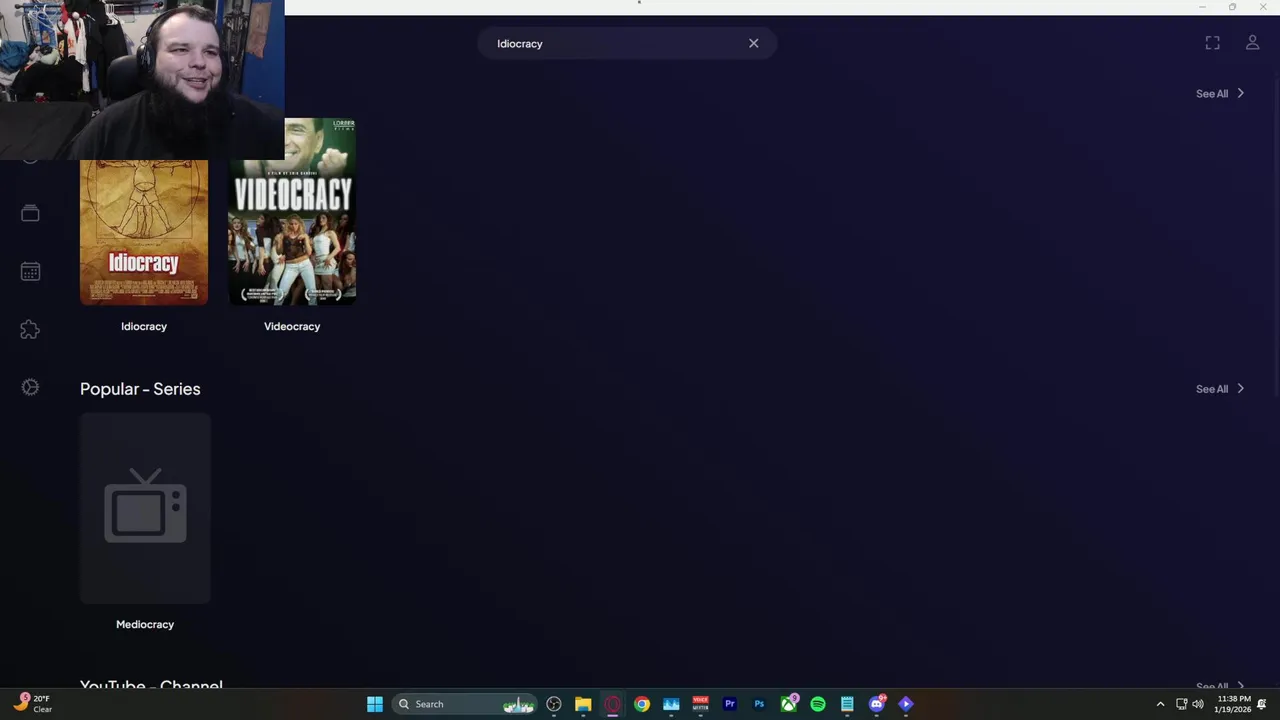This screenshot has height=720, width=1280.
Task: Open Discord from the taskbar
Action: pyautogui.click(x=877, y=704)
